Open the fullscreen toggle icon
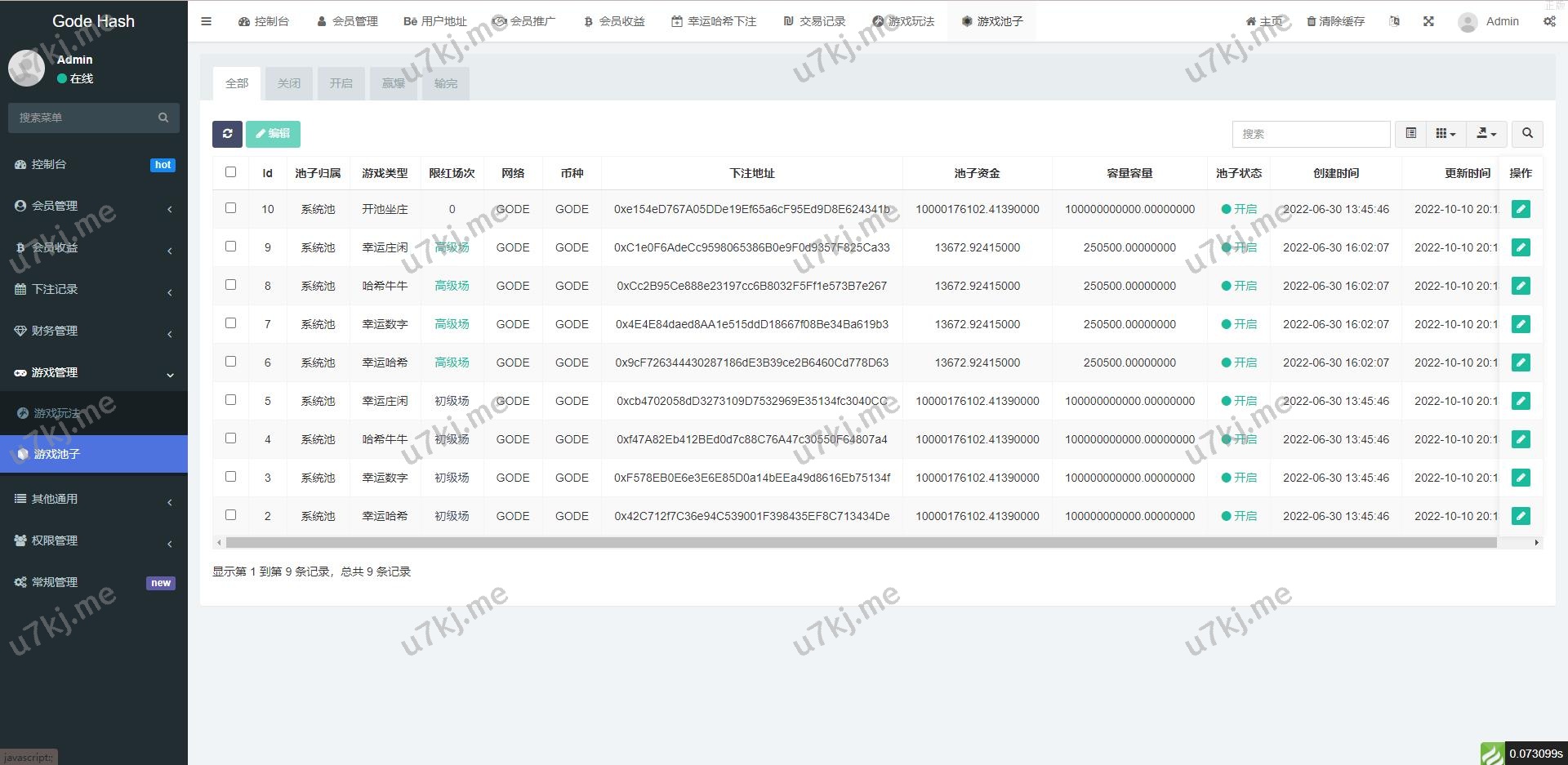The width and height of the screenshot is (1568, 765). pos(1428,21)
